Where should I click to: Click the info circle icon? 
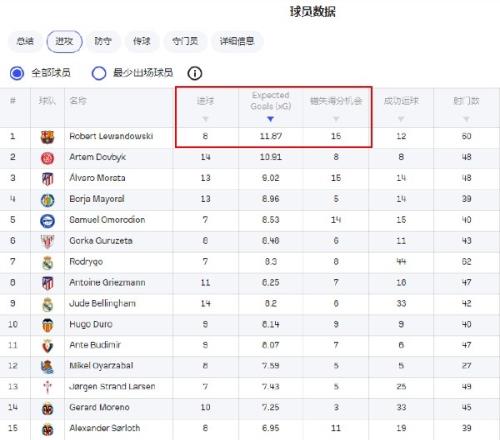point(195,73)
